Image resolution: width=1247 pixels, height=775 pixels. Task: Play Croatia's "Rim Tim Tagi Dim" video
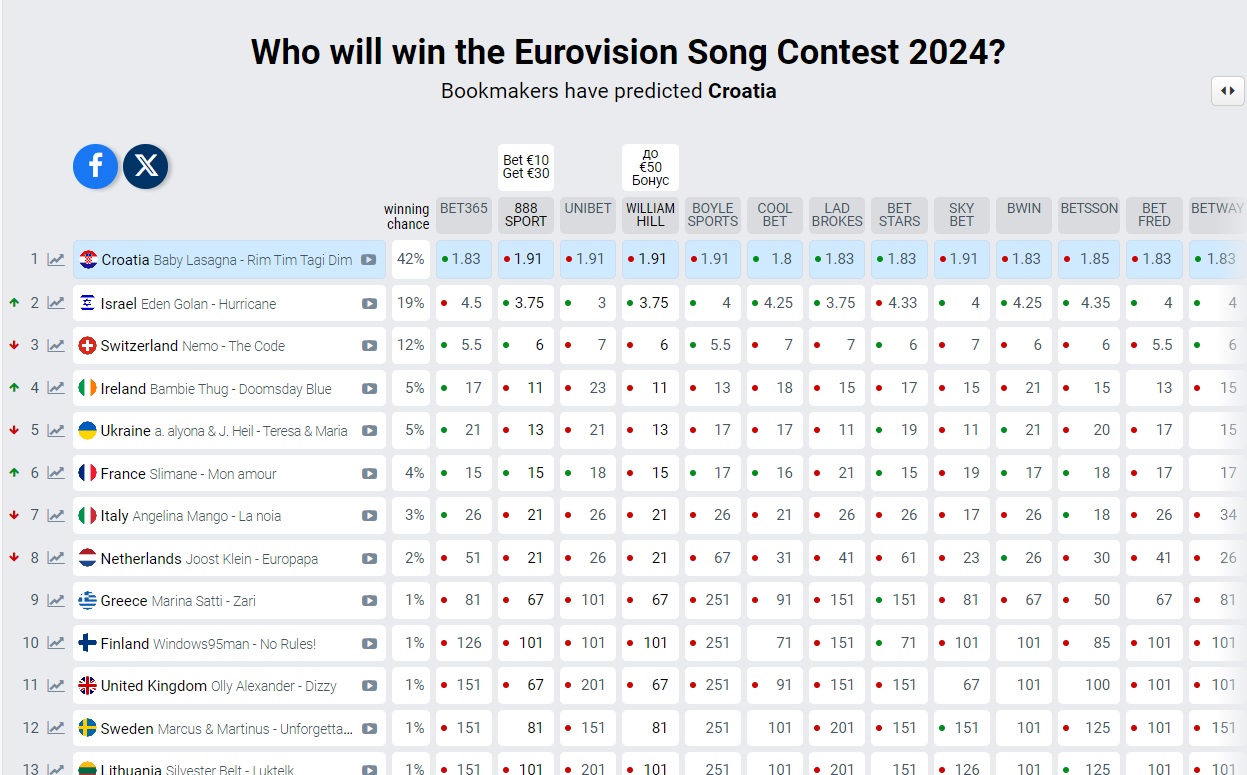(x=370, y=259)
